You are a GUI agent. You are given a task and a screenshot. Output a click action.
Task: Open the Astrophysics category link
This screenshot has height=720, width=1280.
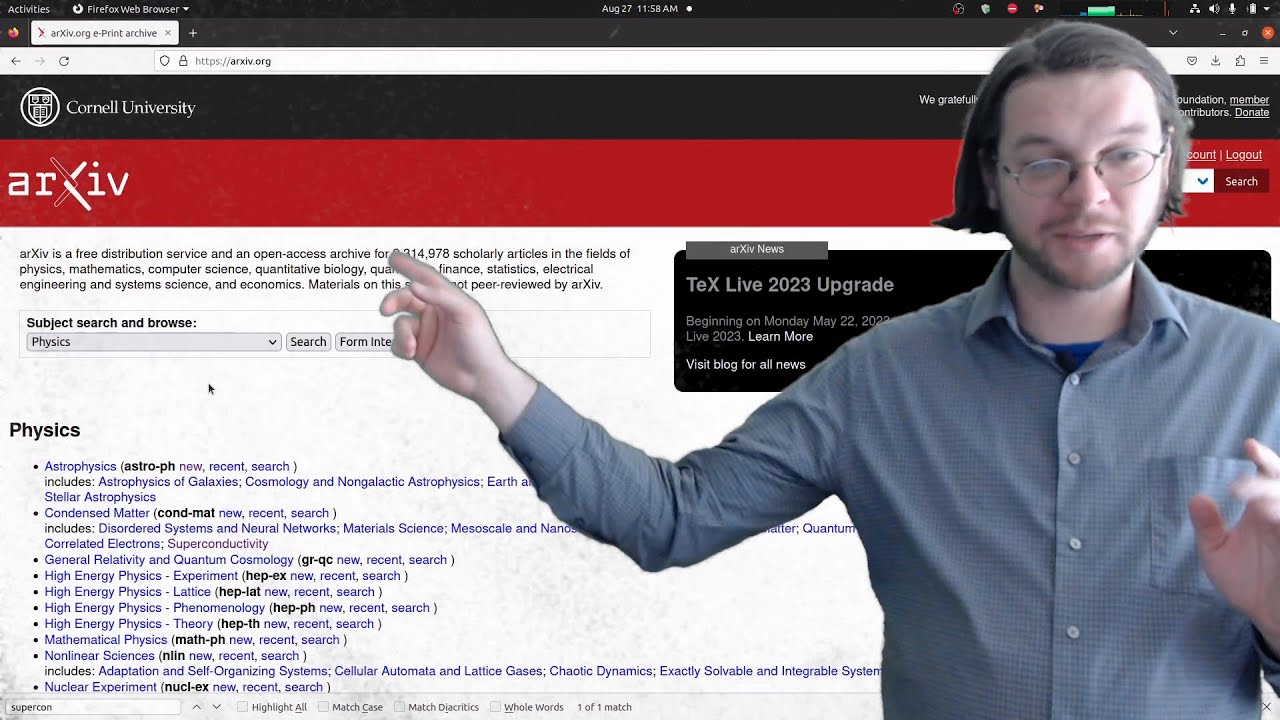click(x=80, y=467)
